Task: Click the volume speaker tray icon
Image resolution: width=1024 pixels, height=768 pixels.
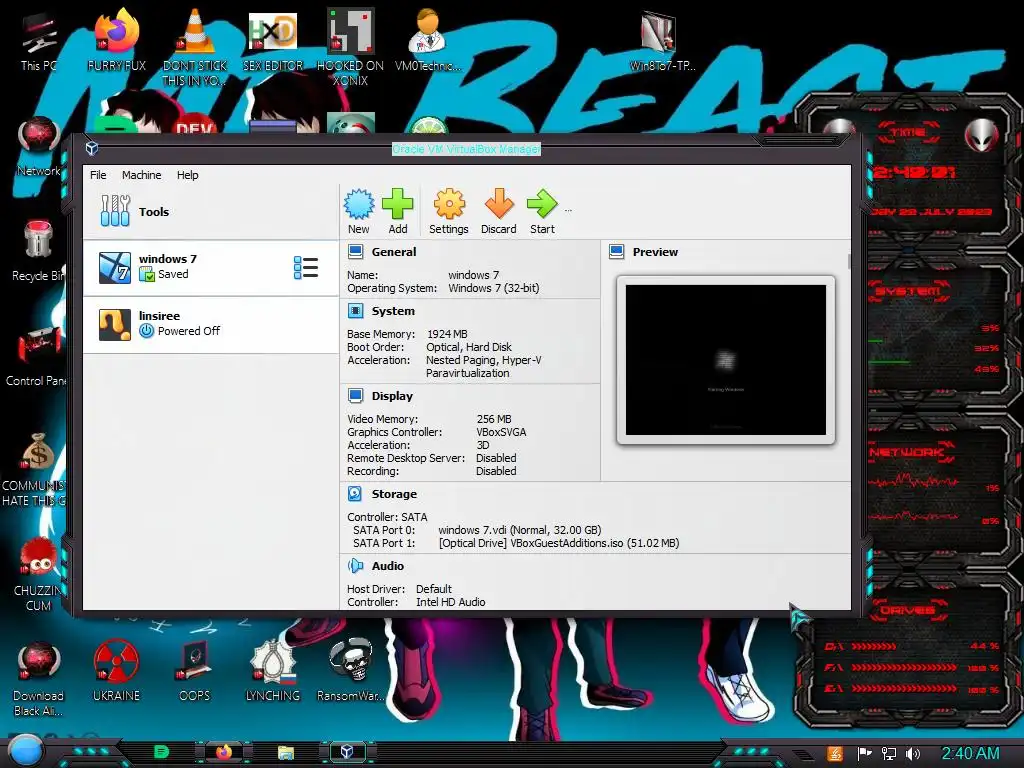Action: [x=913, y=754]
